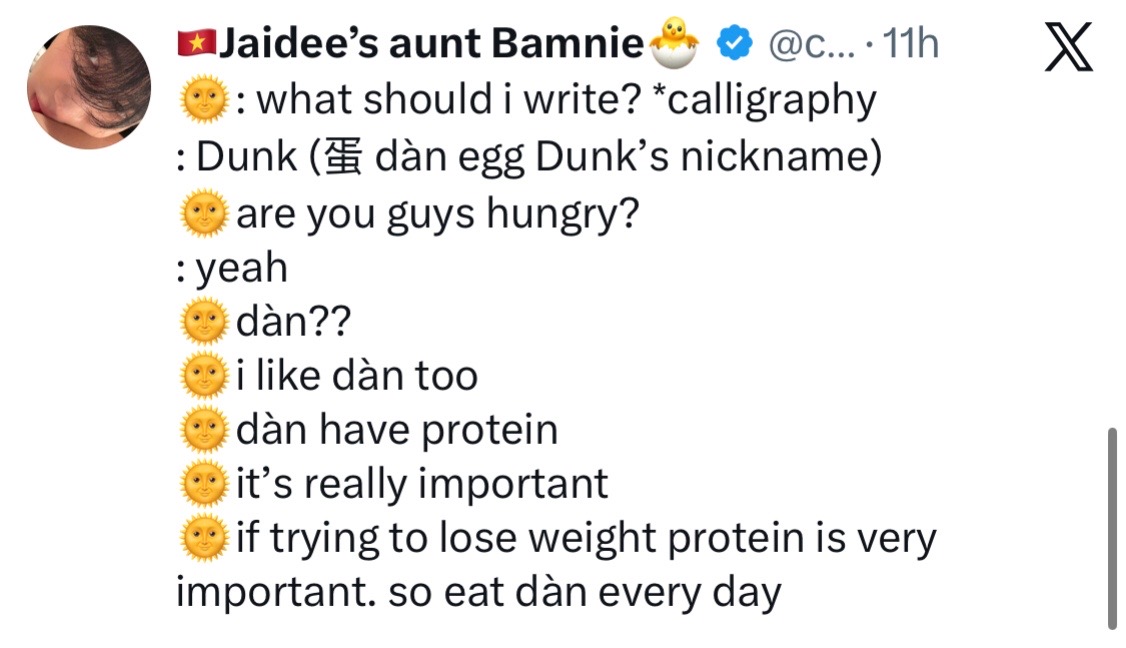This screenshot has height=648, width=1126.
Task: Click the sun emoji before 'if trying to lose weight'
Action: [x=204, y=537]
